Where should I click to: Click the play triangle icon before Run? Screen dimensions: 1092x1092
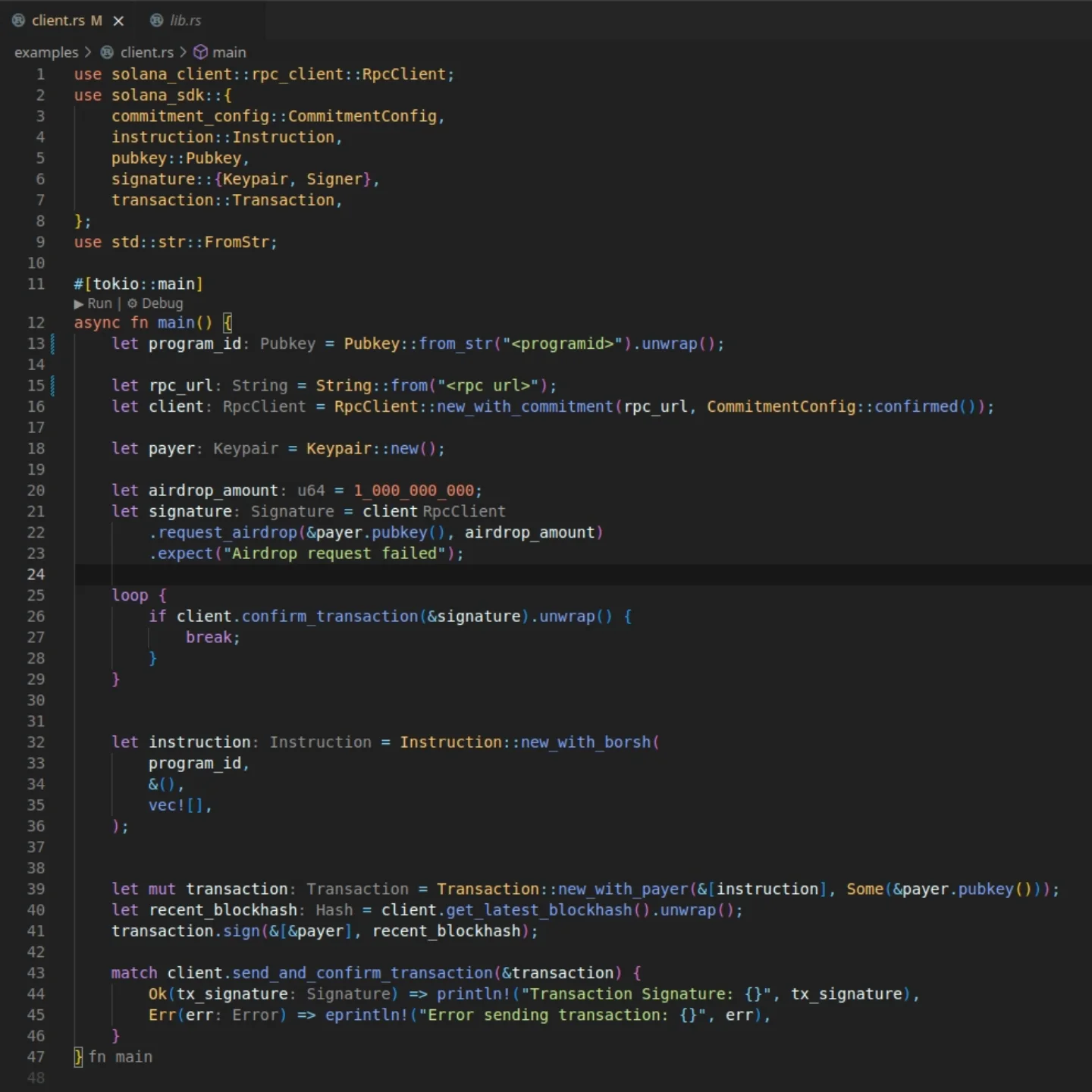[x=79, y=303]
